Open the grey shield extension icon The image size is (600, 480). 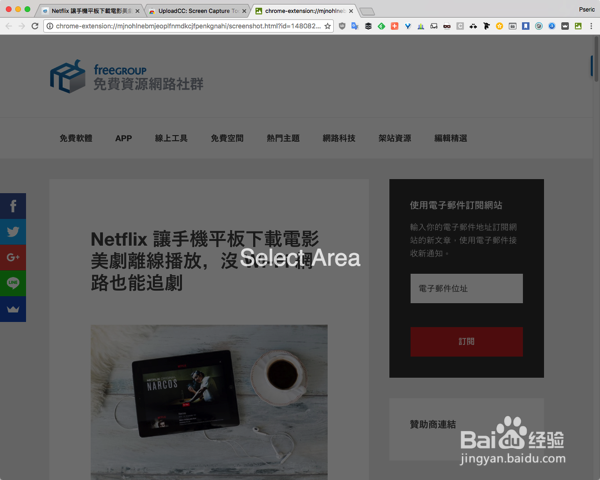[x=342, y=26]
